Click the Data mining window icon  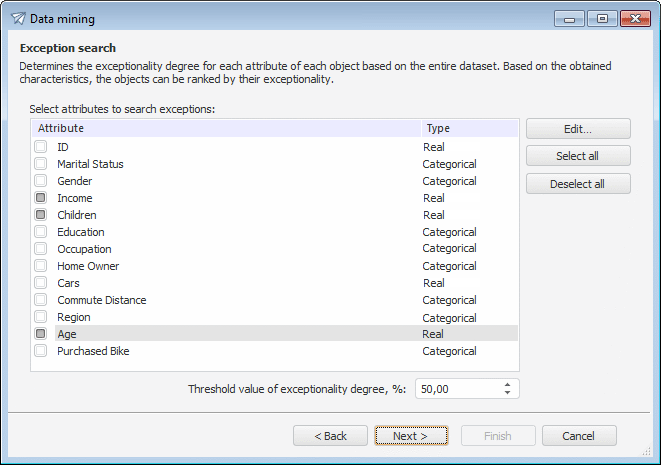click(18, 18)
